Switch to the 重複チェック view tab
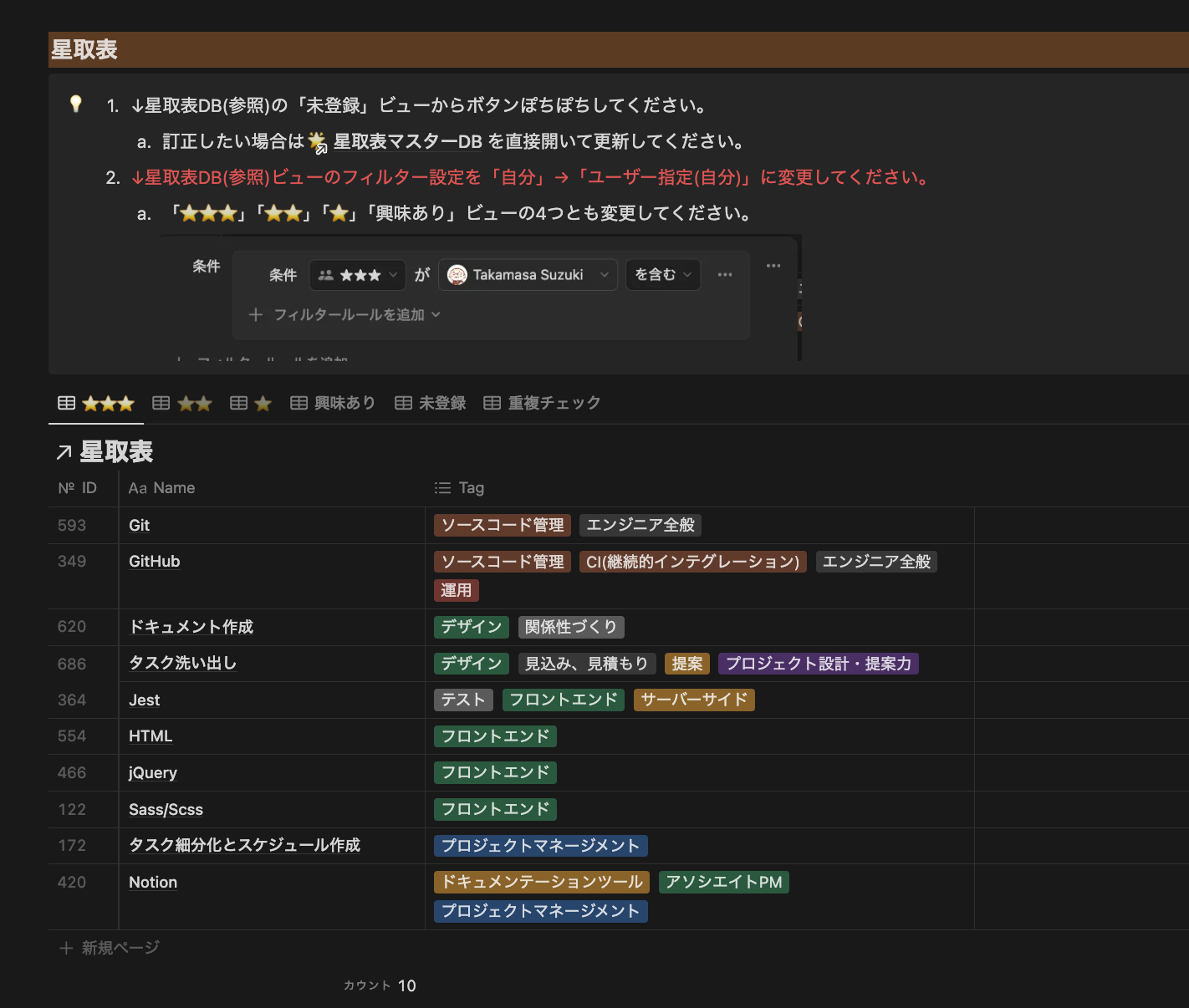The height and width of the screenshot is (1008, 1189). [543, 403]
